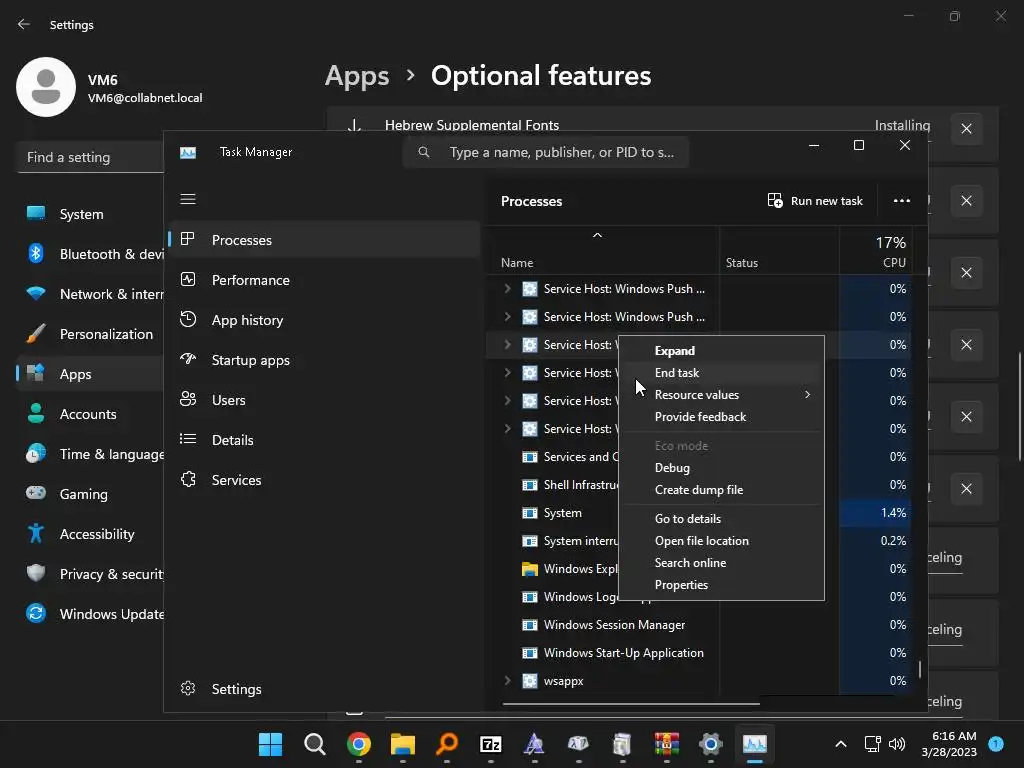Open Task Manager Settings at bottom

(x=325, y=689)
